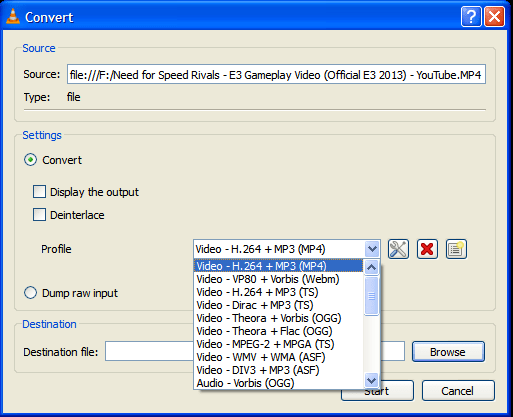Enable the Deinterlace checkbox

coord(39,215)
